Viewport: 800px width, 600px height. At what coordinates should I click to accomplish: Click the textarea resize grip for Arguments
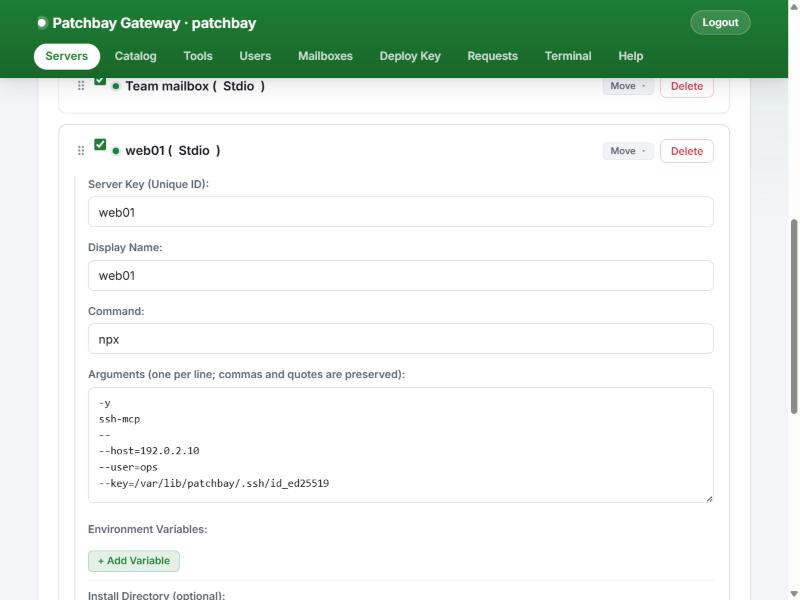coord(709,498)
